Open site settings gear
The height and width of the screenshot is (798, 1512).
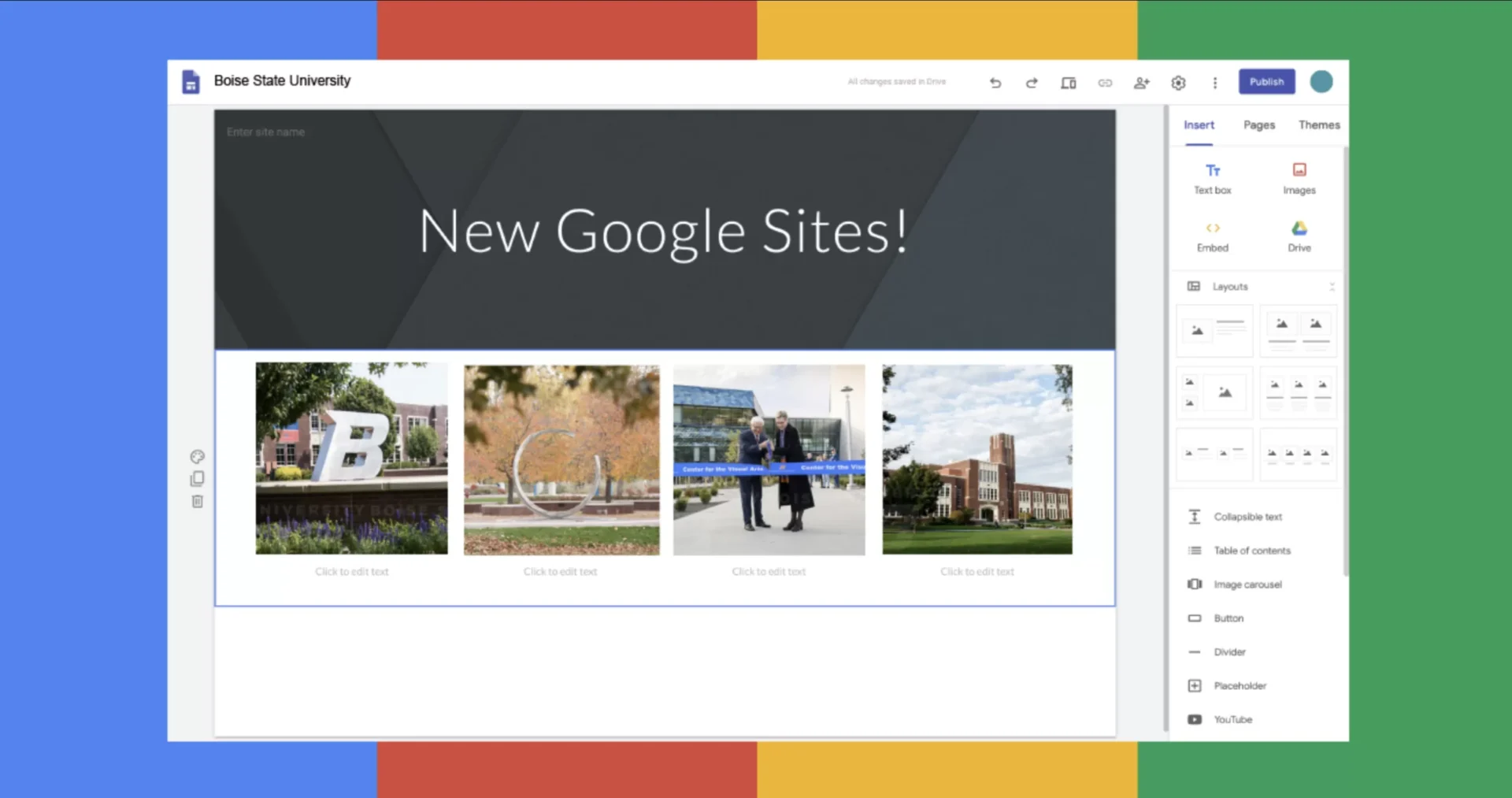[x=1178, y=83]
